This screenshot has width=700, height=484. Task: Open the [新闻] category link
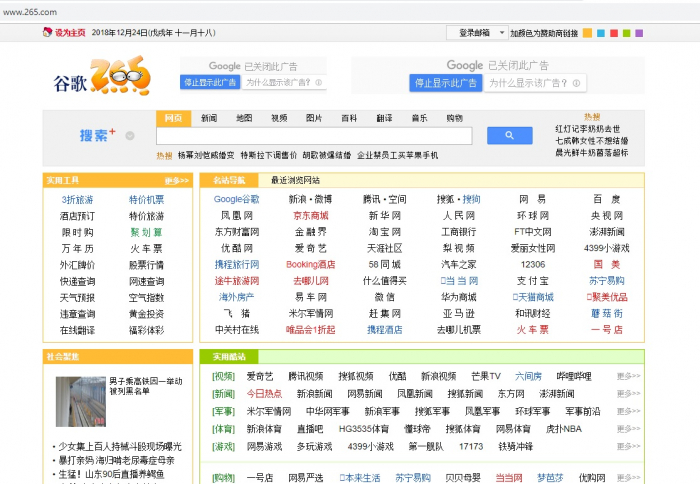coord(223,394)
